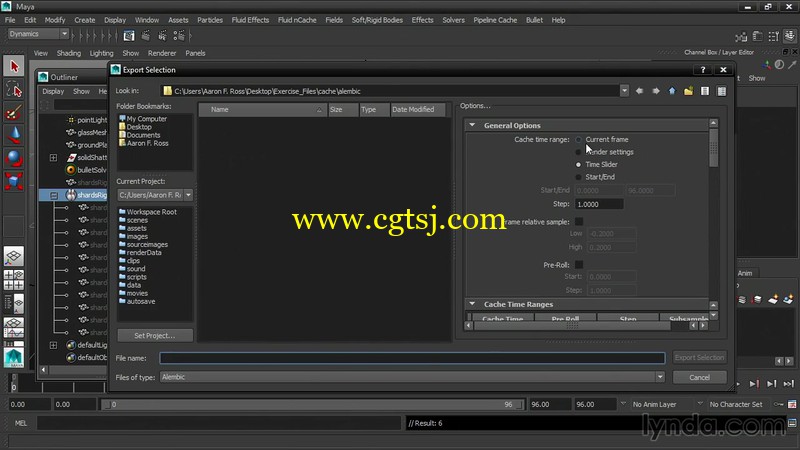
Task: Open the Bullet menu
Action: click(534, 20)
